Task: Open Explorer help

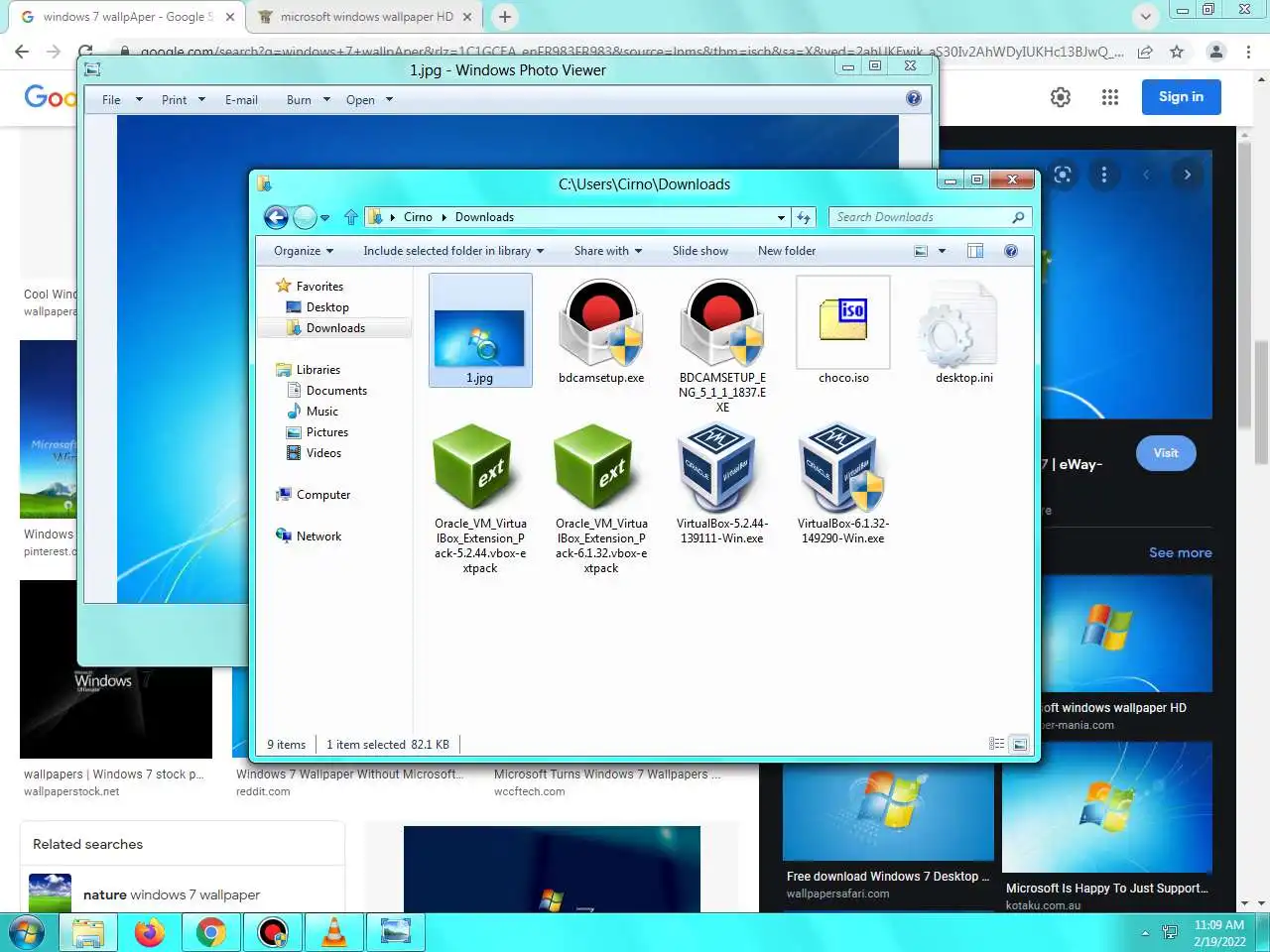Action: tap(1011, 251)
